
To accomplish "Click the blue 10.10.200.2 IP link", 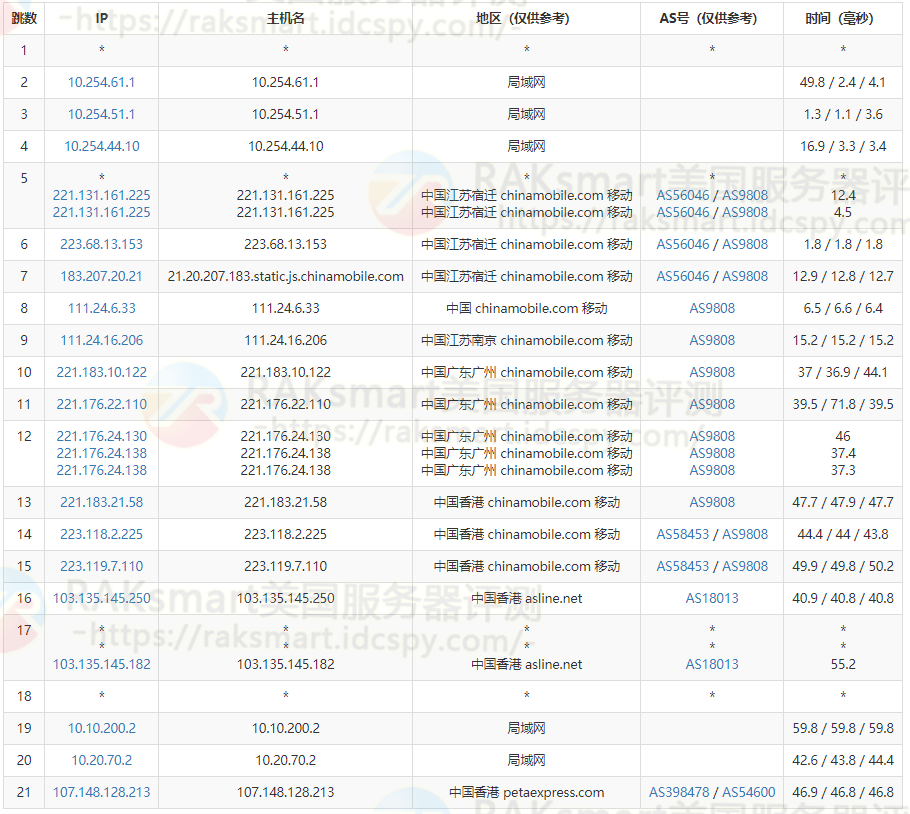I will [x=101, y=728].
